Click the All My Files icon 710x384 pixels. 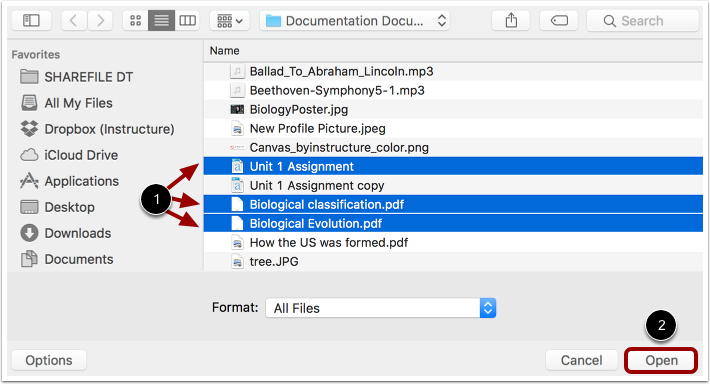(x=29, y=103)
